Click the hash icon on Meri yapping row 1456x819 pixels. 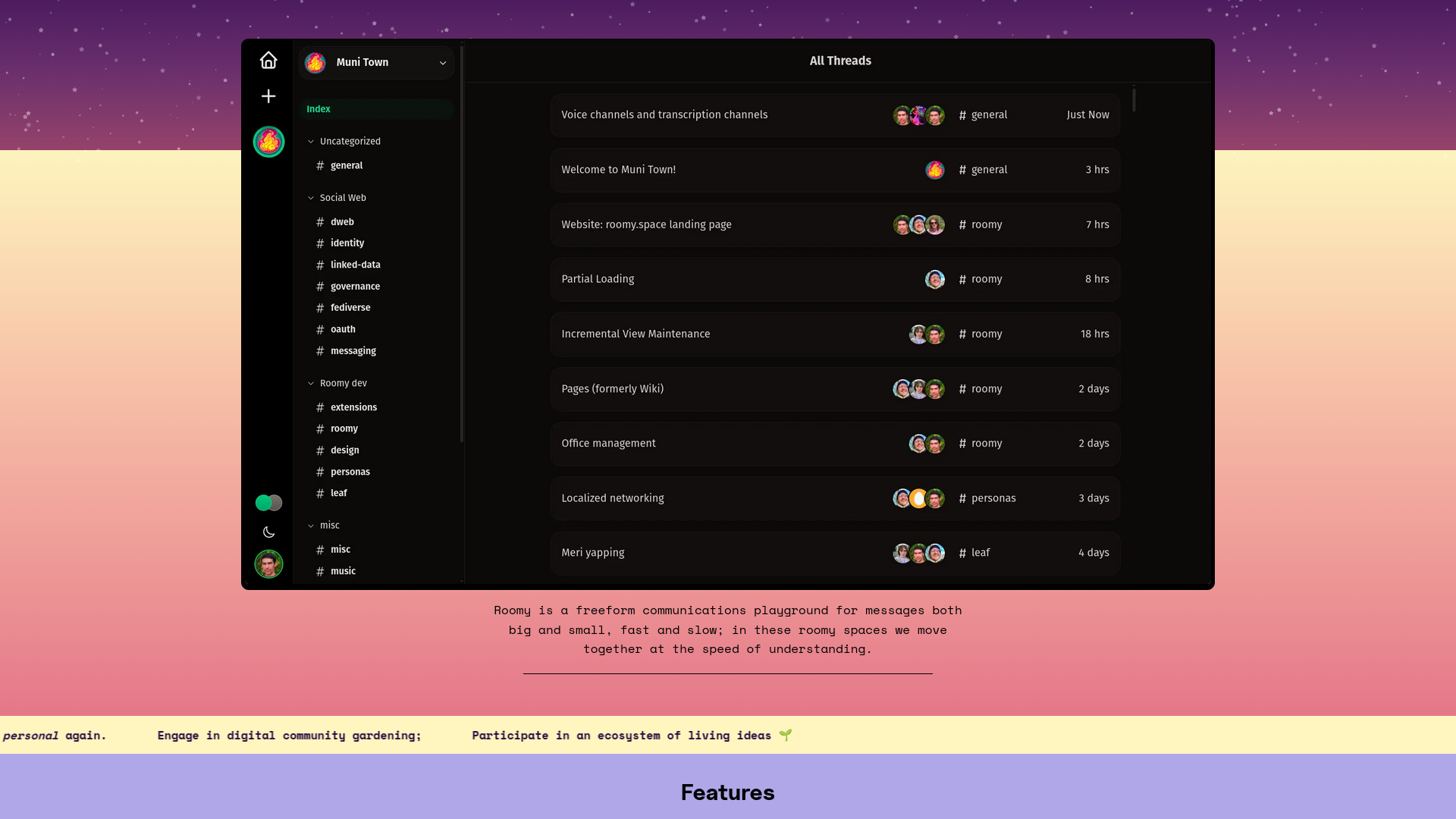(962, 554)
